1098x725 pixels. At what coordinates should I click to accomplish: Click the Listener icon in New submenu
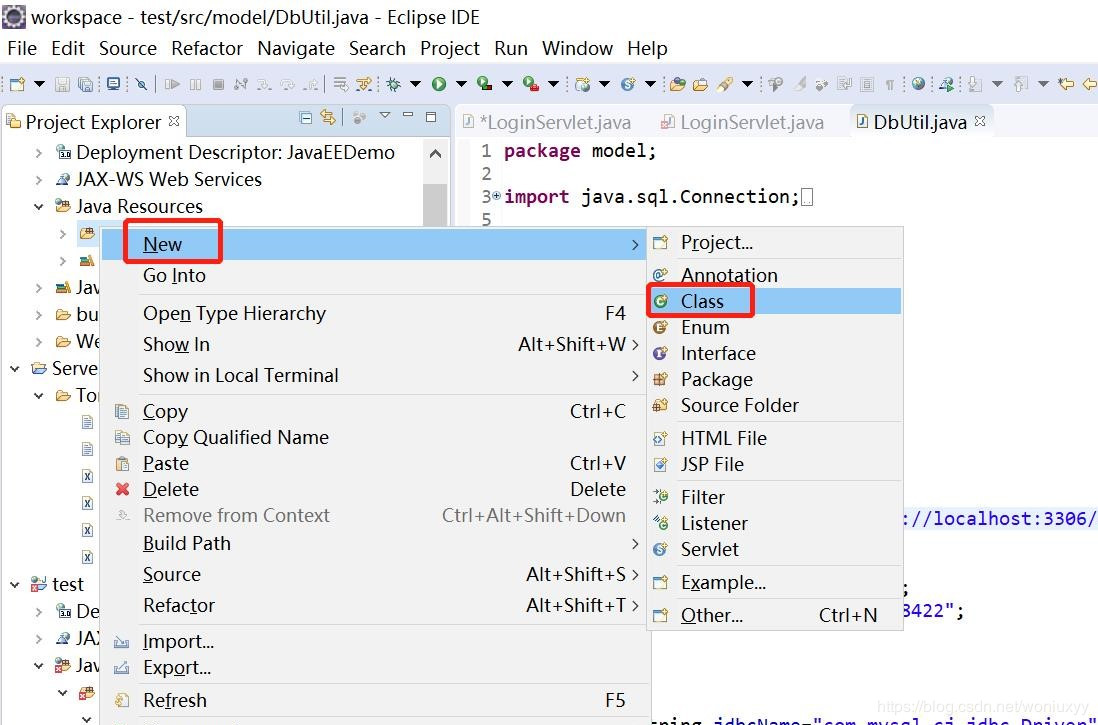tap(660, 523)
